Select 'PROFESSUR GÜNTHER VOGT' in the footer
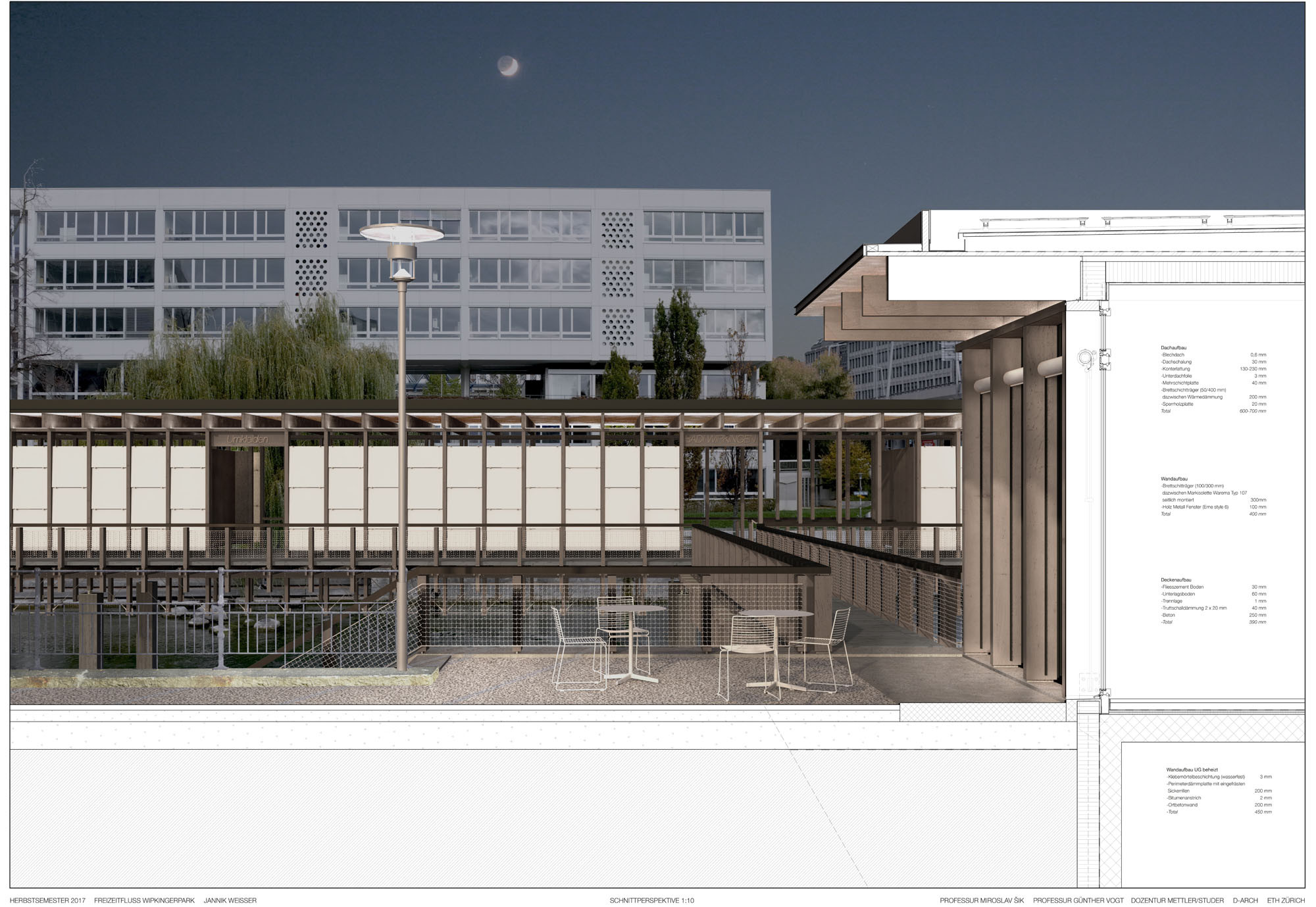 click(x=1078, y=900)
